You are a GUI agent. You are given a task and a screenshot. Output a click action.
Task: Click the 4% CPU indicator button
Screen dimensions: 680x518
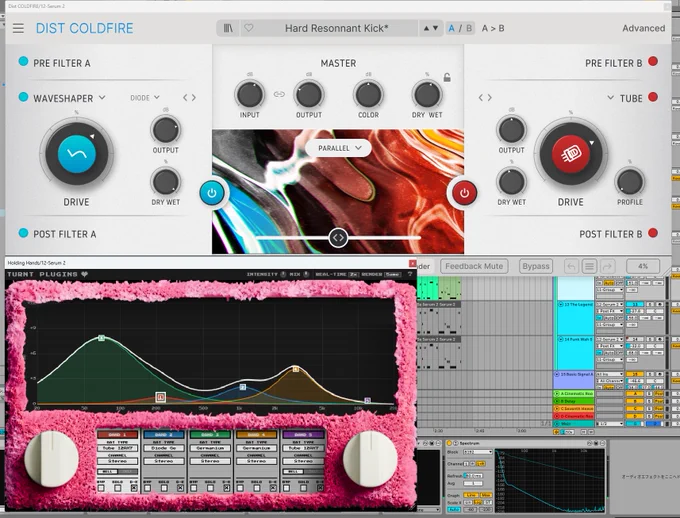[643, 266]
